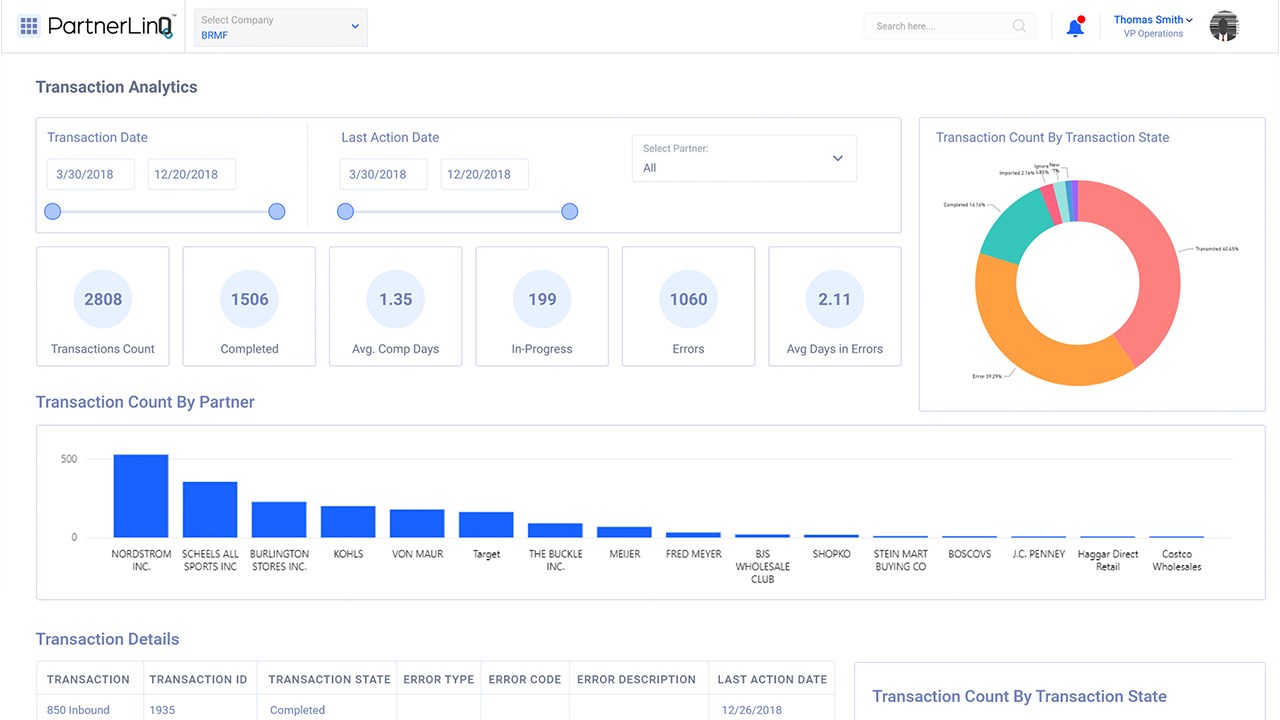Select the Avg Days in Errors card
Image resolution: width=1280 pixels, height=720 pixels.
tap(835, 307)
